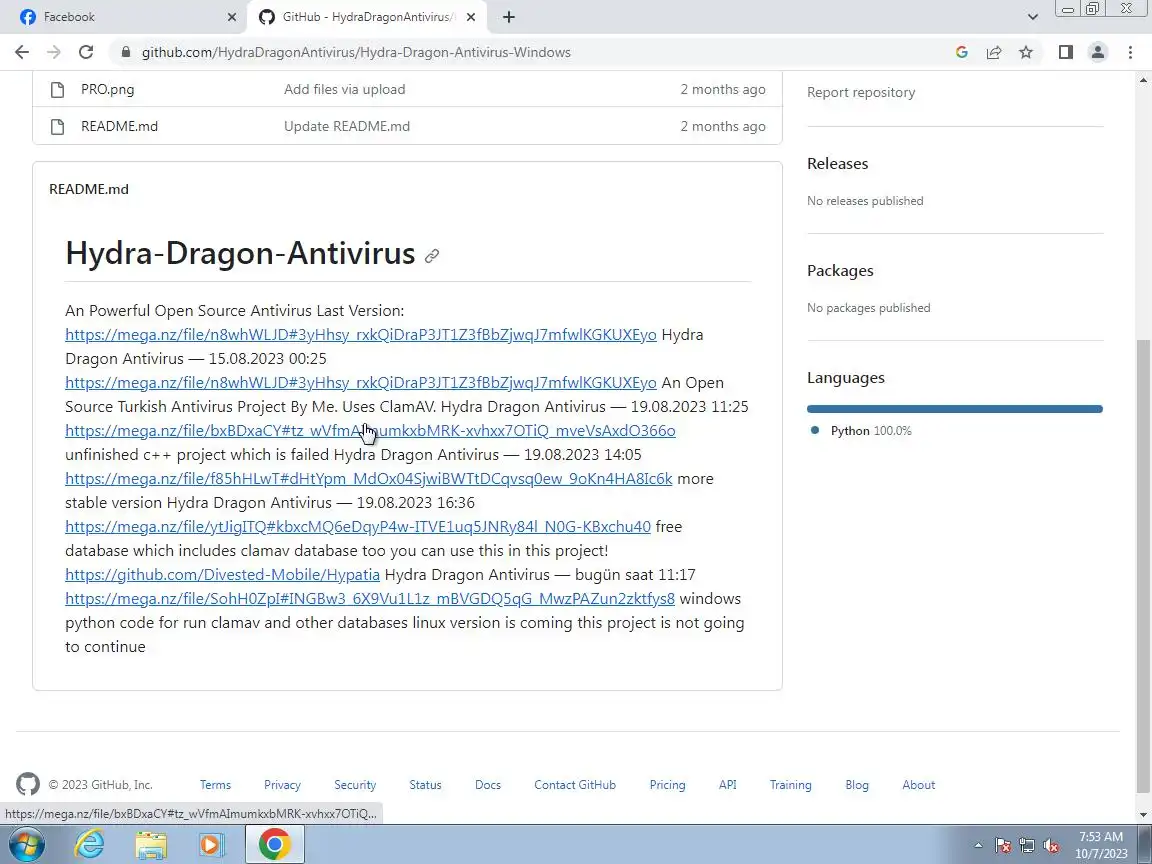1152x864 pixels.
Task: Bookmark this page with the star icon
Action: 1026,52
